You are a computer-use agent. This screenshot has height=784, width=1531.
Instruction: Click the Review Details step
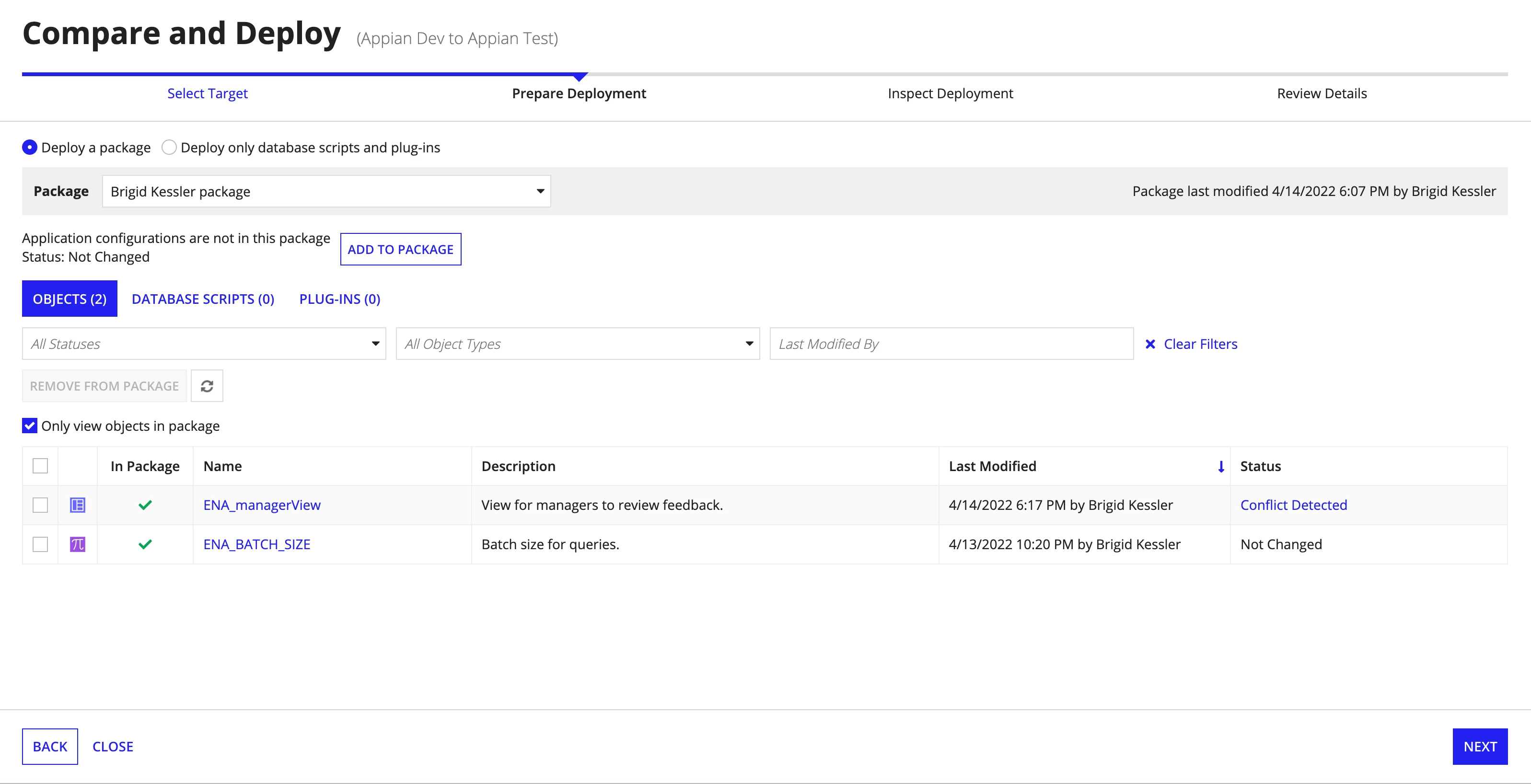[x=1322, y=93]
